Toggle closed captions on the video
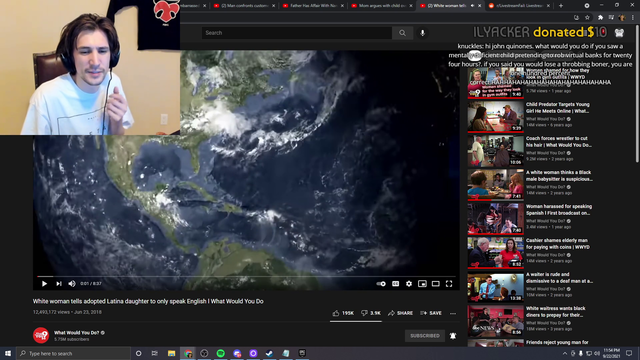This screenshot has height=360, width=640. pyautogui.click(x=396, y=284)
